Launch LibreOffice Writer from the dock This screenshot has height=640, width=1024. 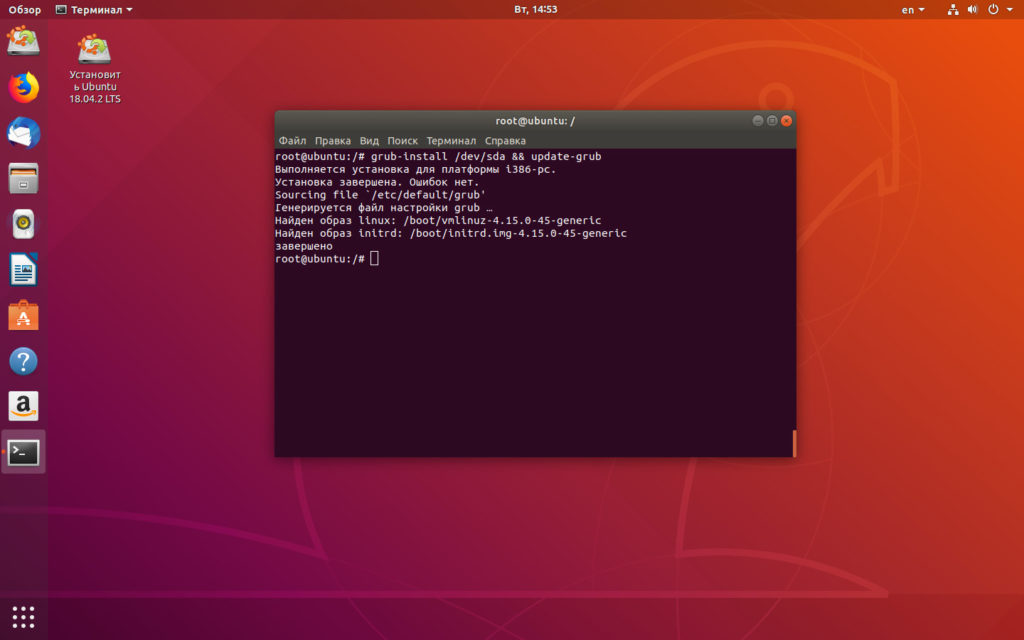[24, 270]
